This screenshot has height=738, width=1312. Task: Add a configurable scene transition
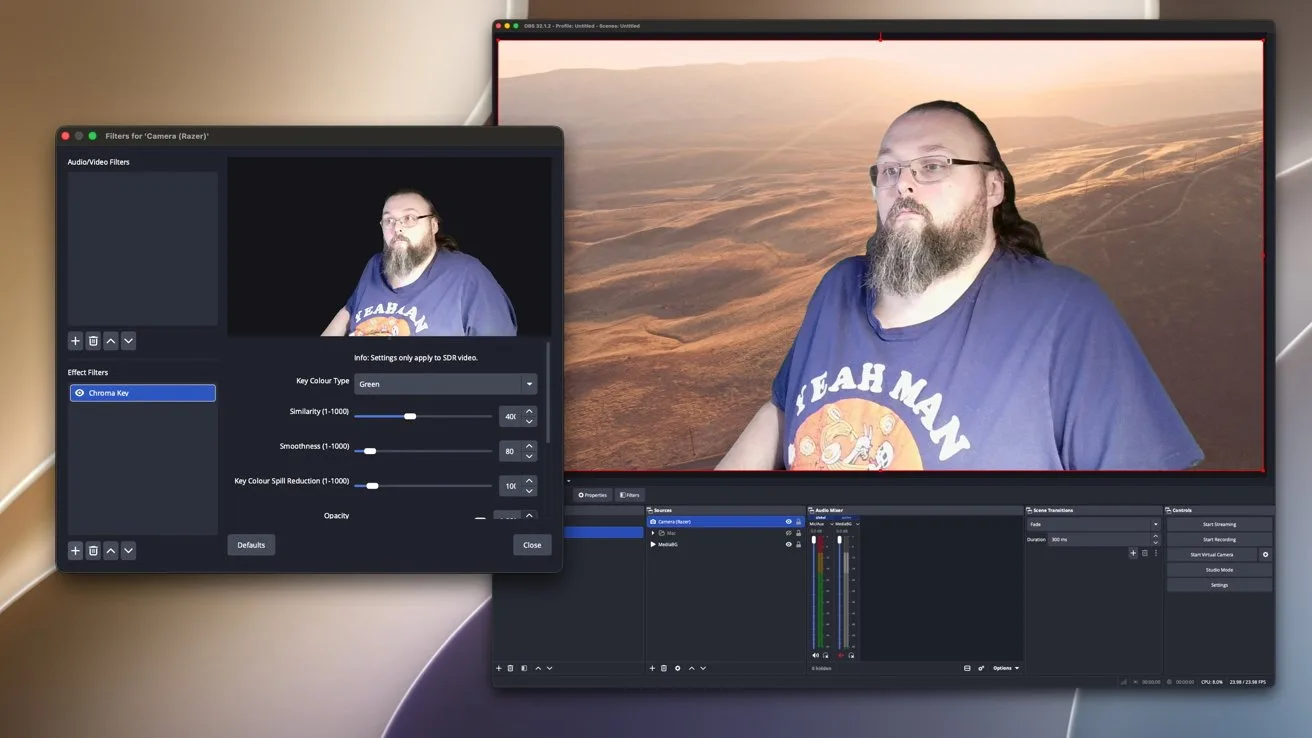point(1133,553)
